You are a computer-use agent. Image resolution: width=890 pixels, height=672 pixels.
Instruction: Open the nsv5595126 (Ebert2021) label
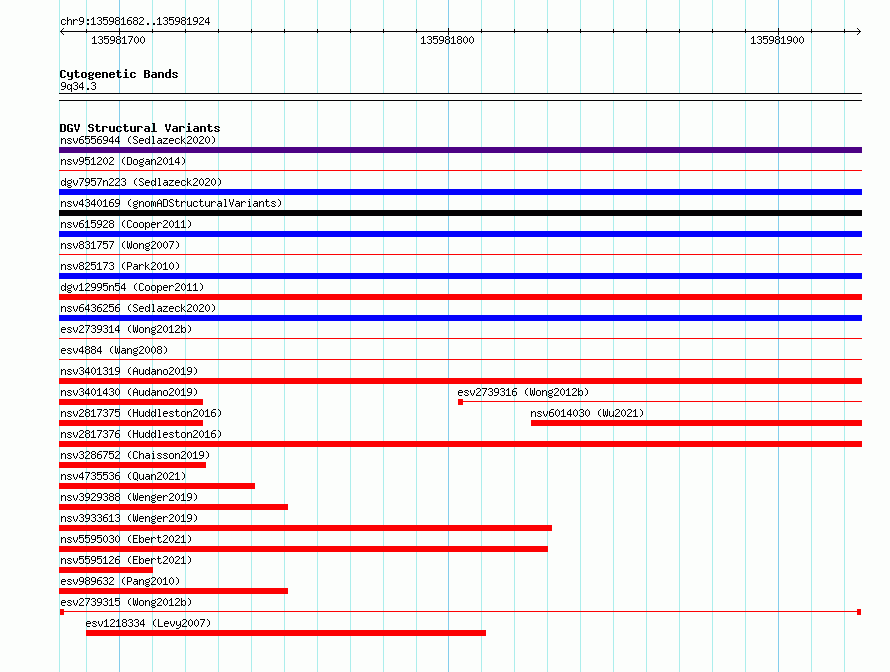pos(126,560)
